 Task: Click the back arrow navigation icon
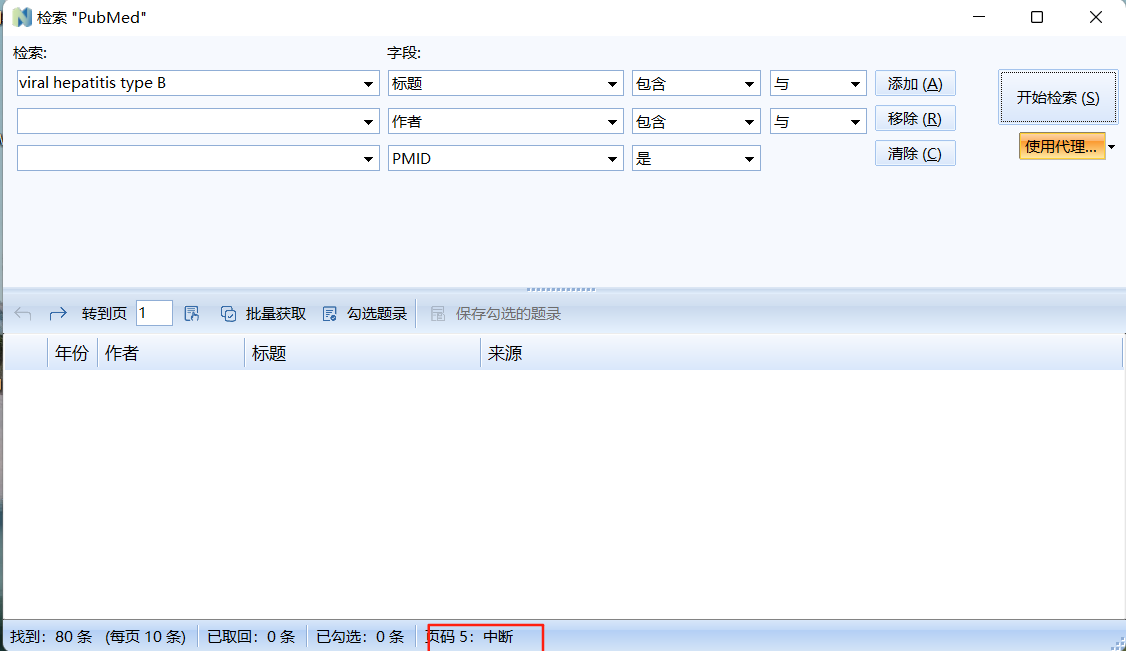[x=23, y=314]
